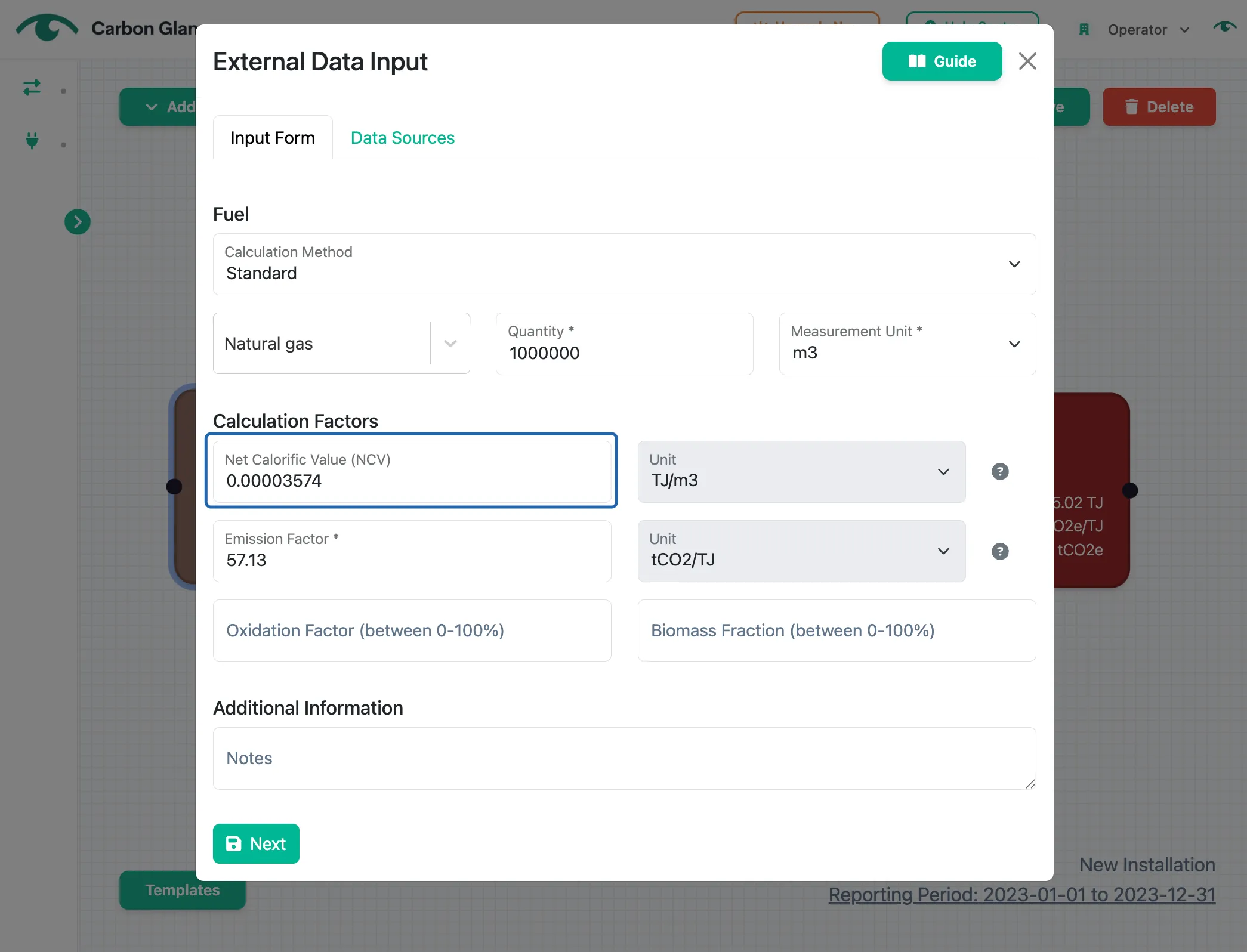Click the right connector dot on red node
Screen dimensions: 1247x952
[x=1129, y=490]
